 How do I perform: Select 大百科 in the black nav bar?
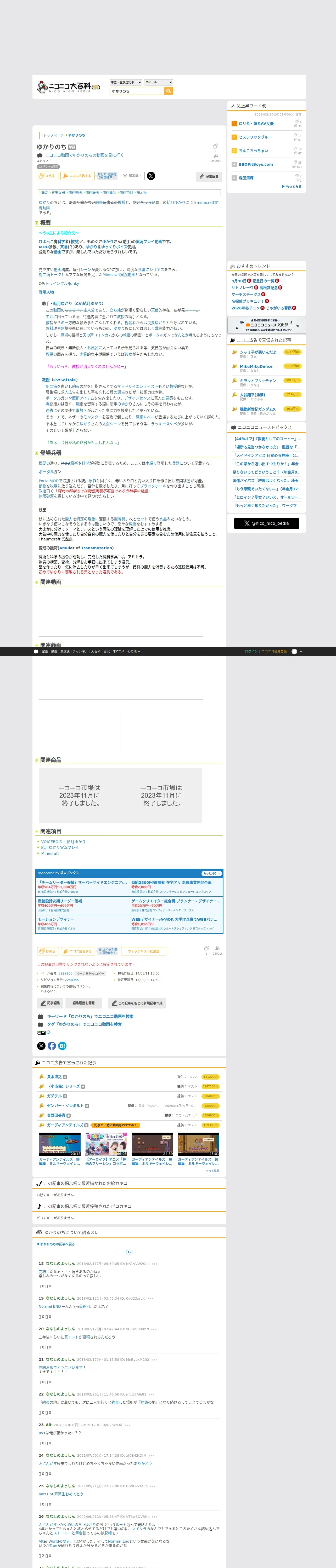coord(96,651)
